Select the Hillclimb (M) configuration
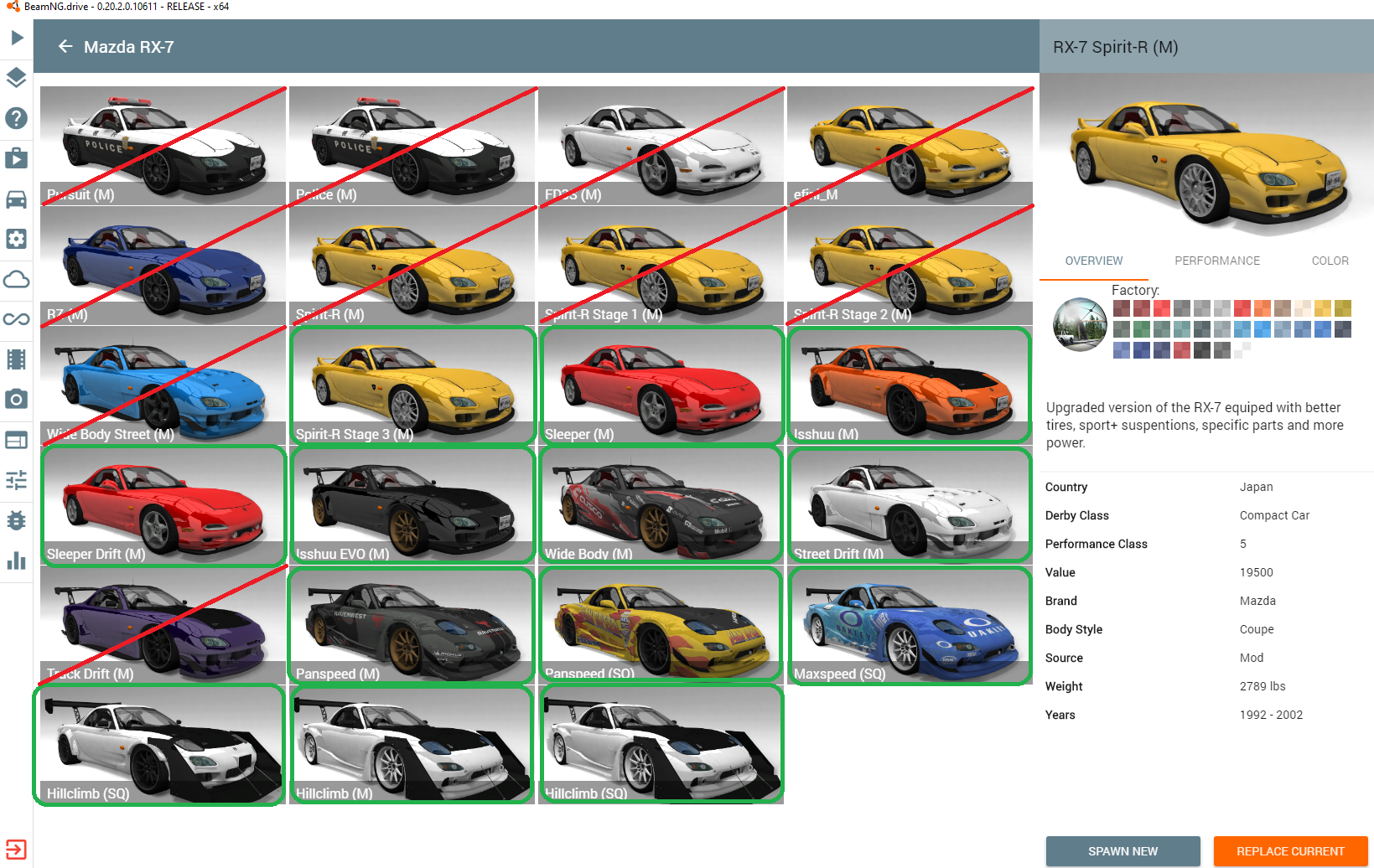1374x868 pixels. [412, 745]
